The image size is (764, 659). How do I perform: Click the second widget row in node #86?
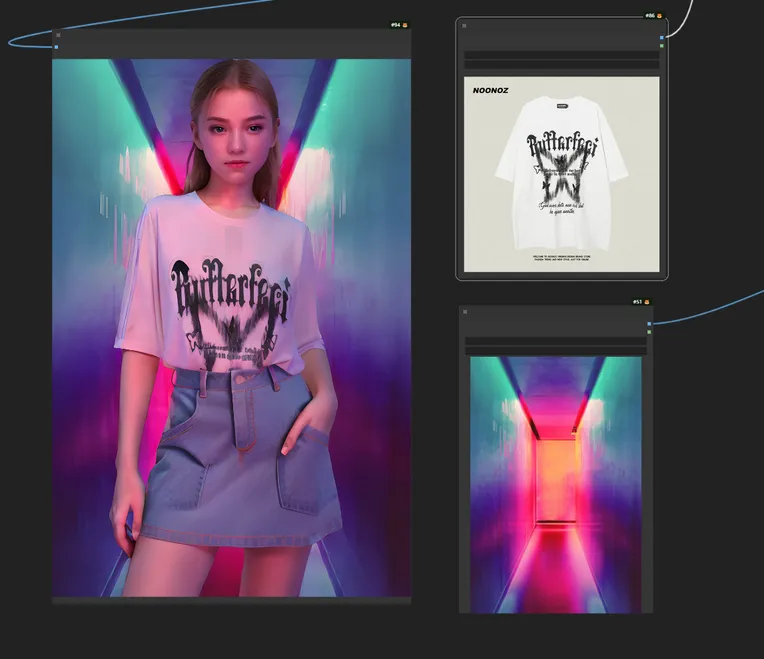561,65
